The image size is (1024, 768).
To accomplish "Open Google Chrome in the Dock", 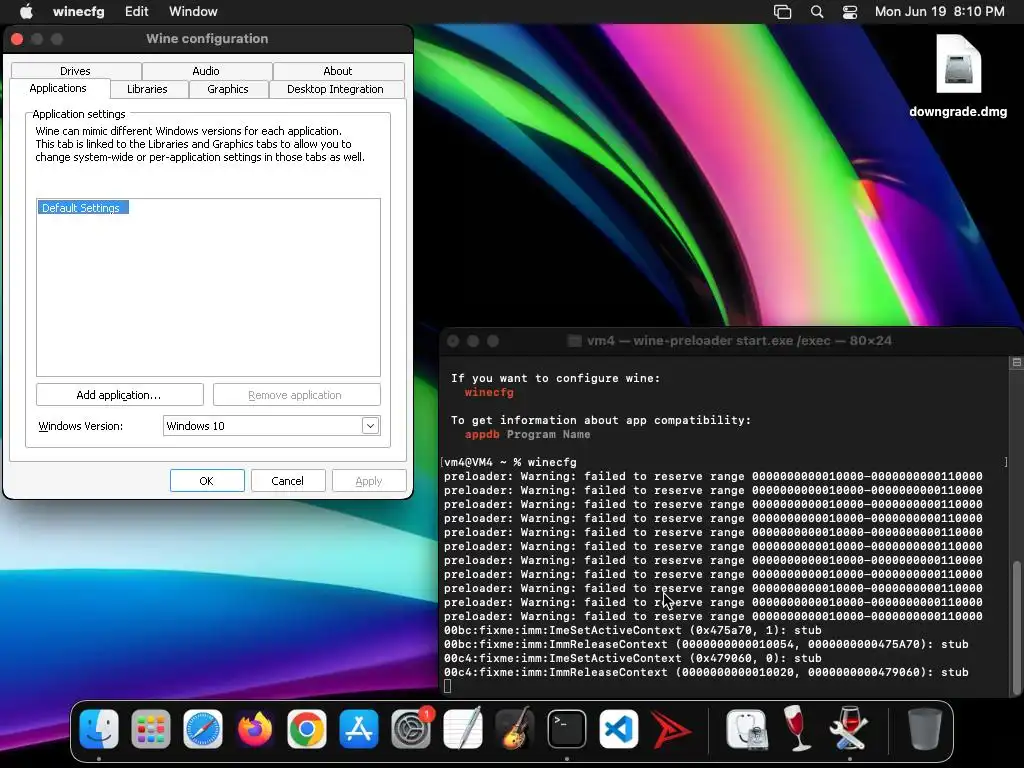I will pyautogui.click(x=306, y=729).
